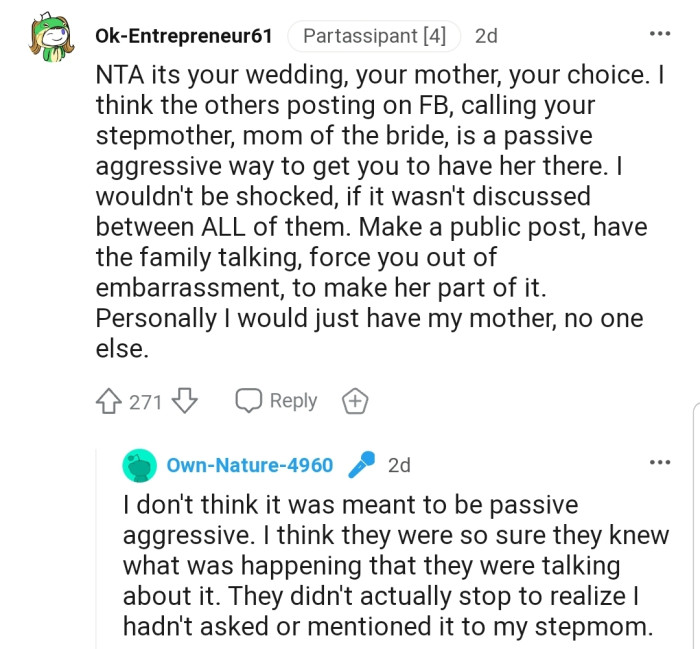The width and height of the screenshot is (700, 649).
Task: Give an award with the plus icon
Action: pyautogui.click(x=355, y=402)
